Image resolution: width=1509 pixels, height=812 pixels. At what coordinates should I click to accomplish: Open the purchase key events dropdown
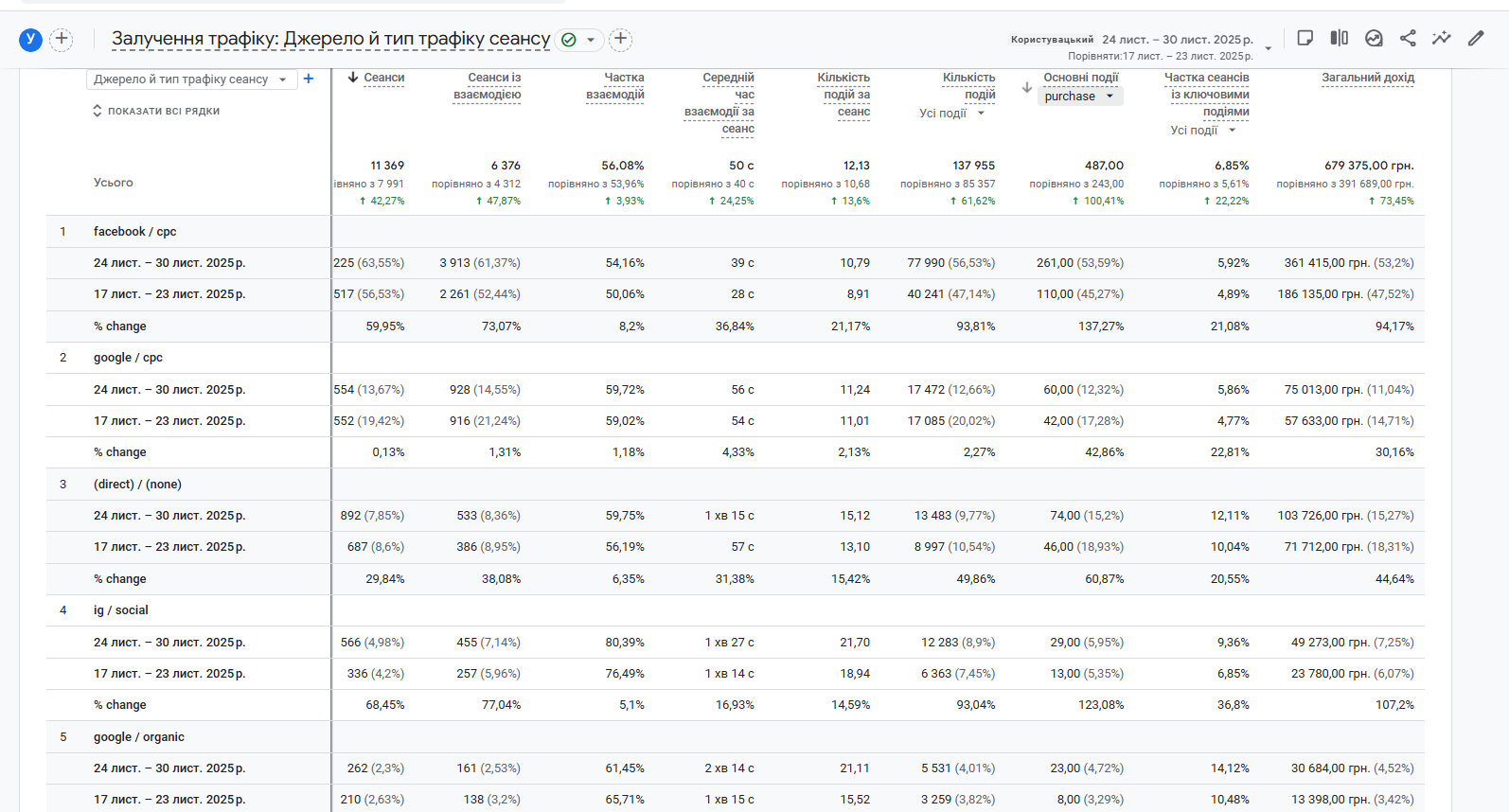click(x=1081, y=97)
